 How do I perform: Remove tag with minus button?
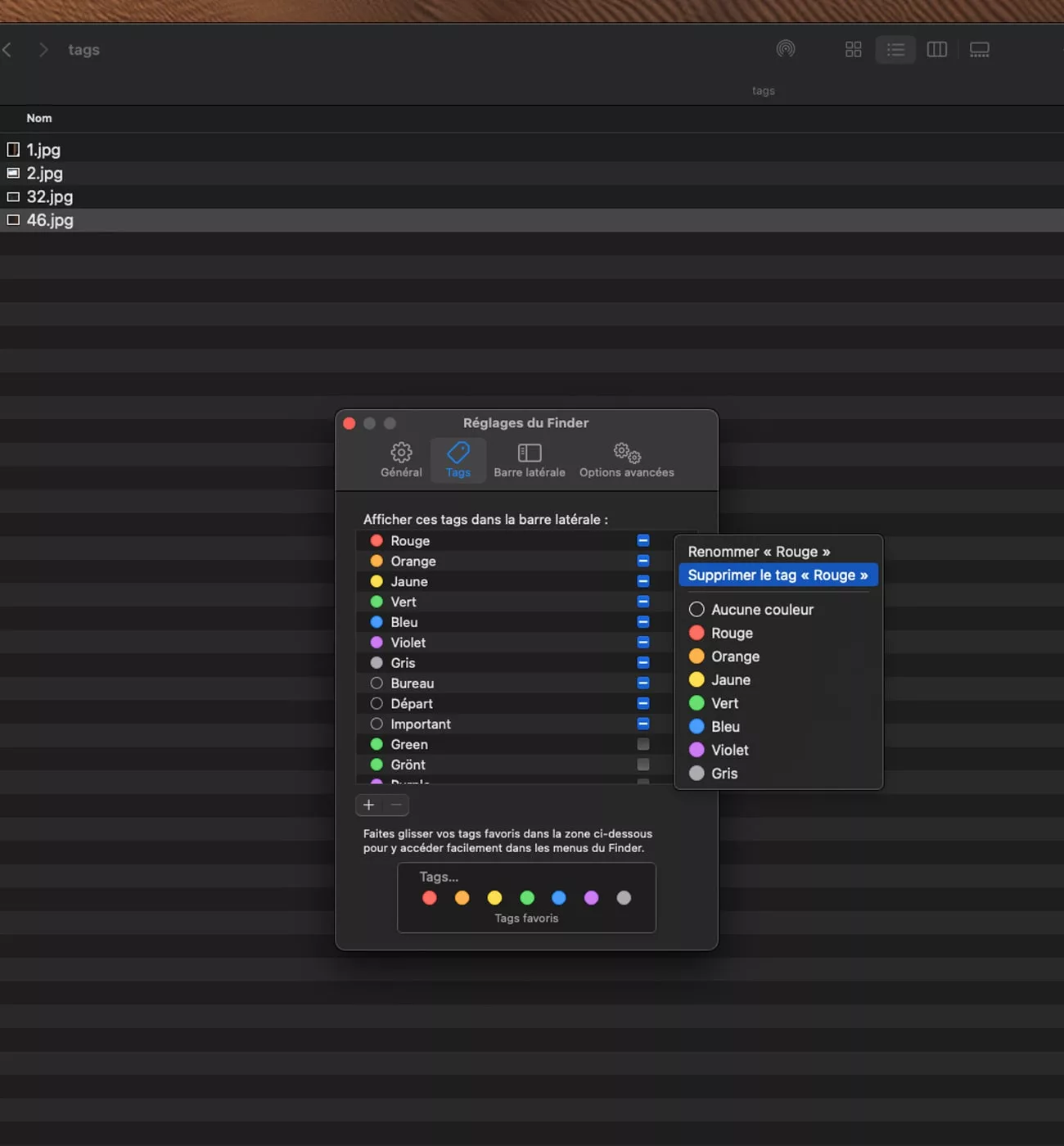pyautogui.click(x=396, y=805)
